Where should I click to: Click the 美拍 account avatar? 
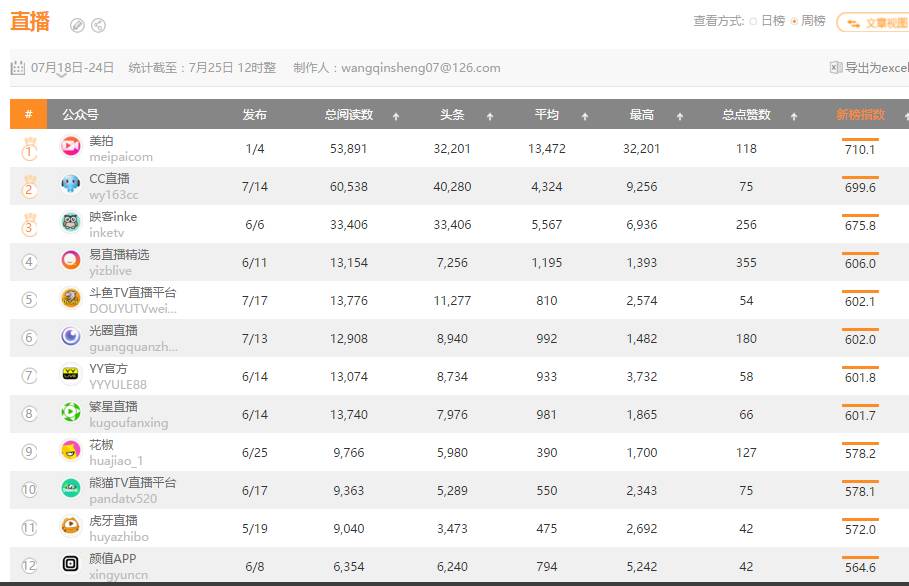(71, 145)
